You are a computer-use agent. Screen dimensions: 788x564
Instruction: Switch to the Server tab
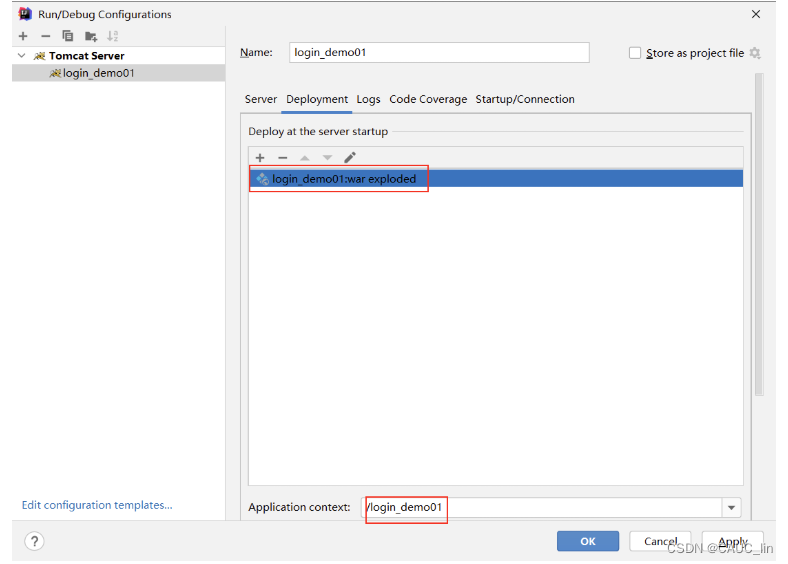pos(261,99)
